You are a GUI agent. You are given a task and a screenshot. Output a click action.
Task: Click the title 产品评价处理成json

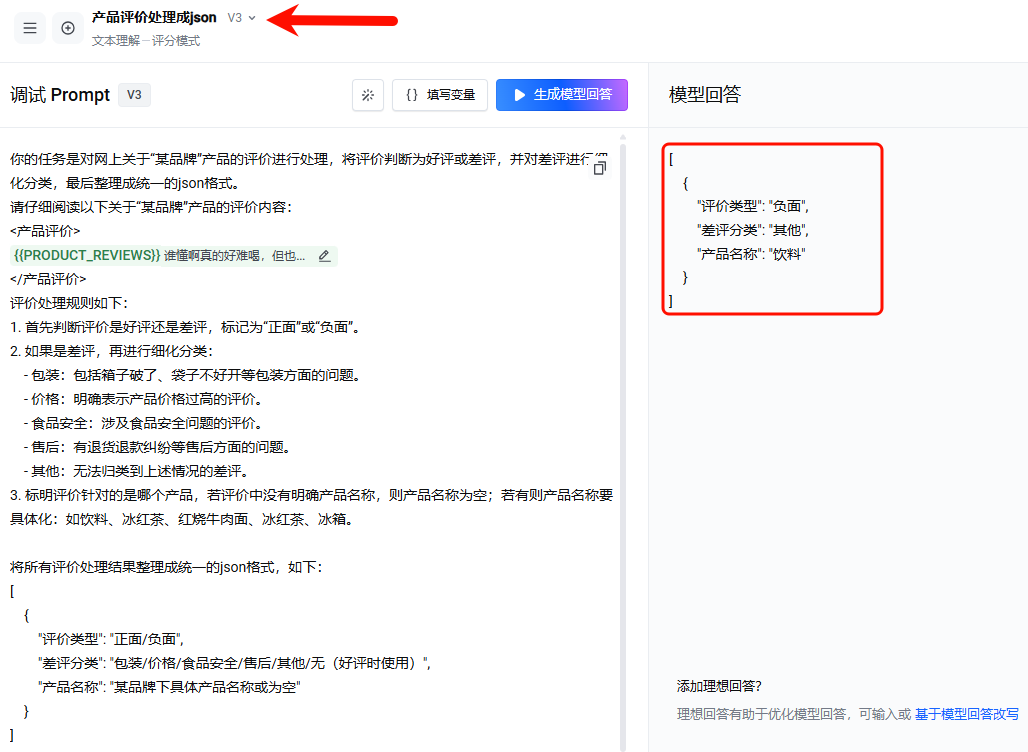[x=154, y=18]
